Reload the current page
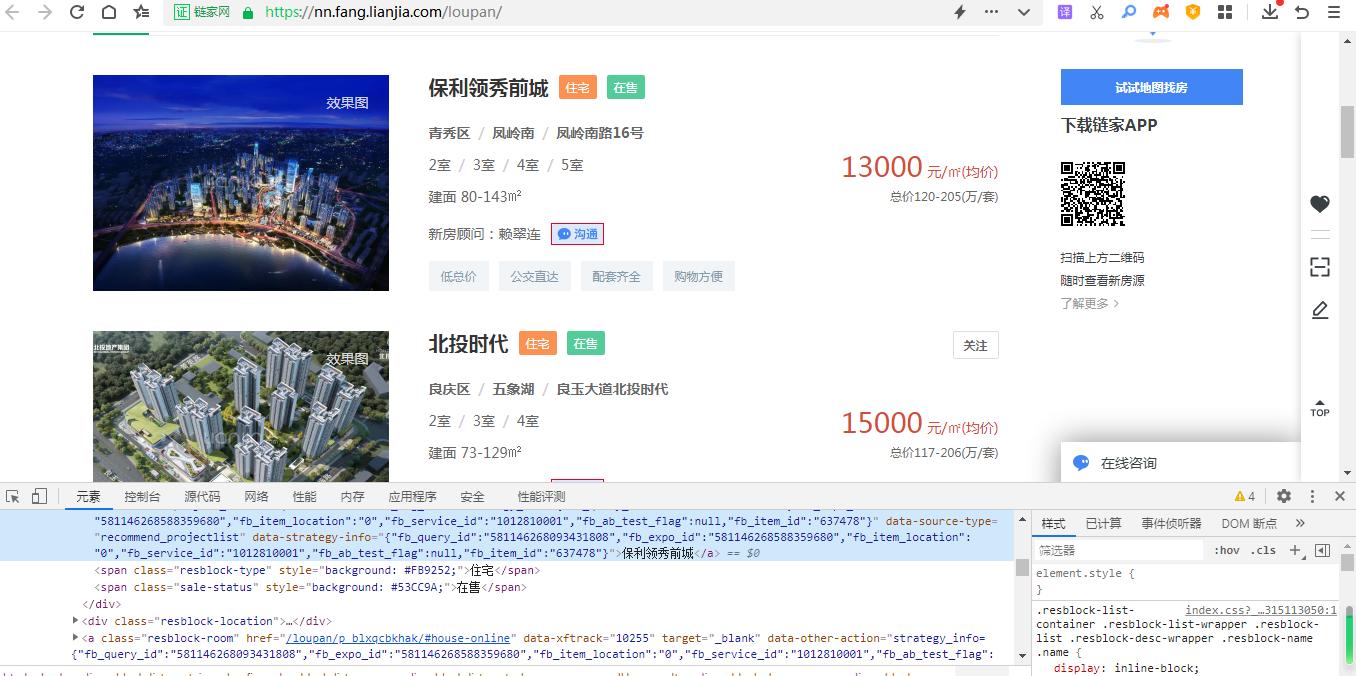Screen dimensions: 1356x676 pyautogui.click(x=77, y=12)
